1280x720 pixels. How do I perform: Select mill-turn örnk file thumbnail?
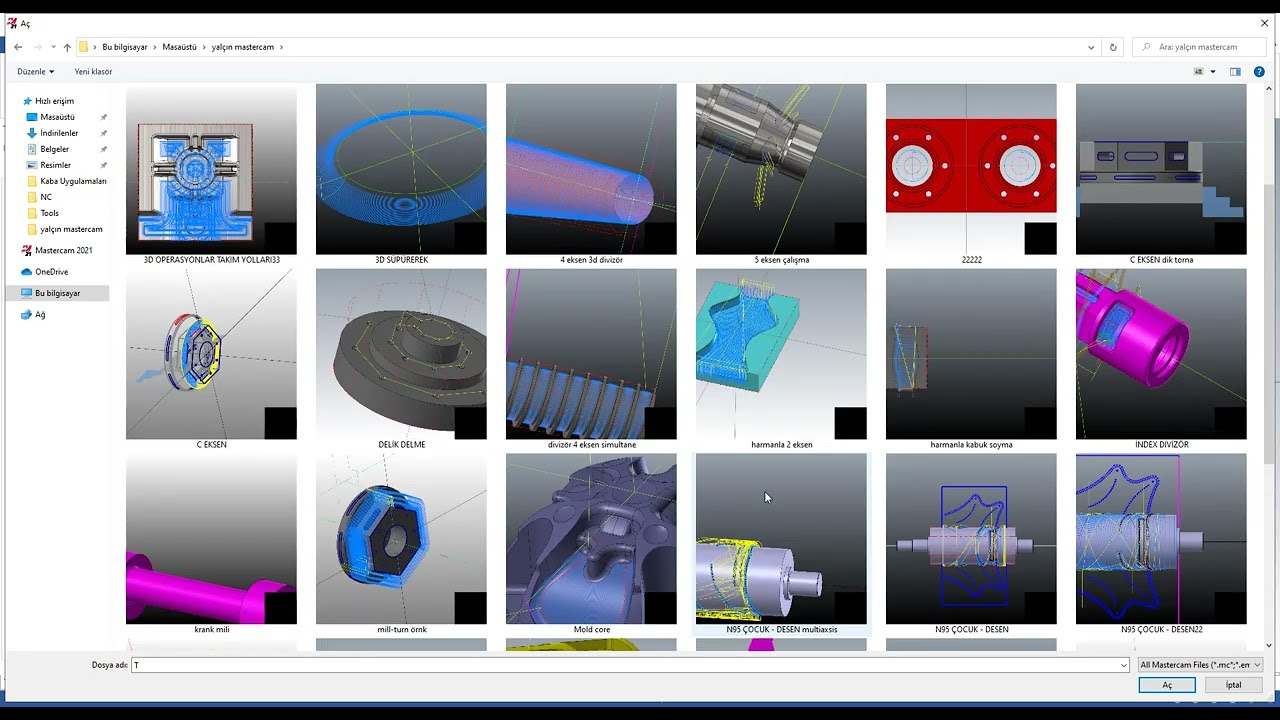[x=401, y=539]
